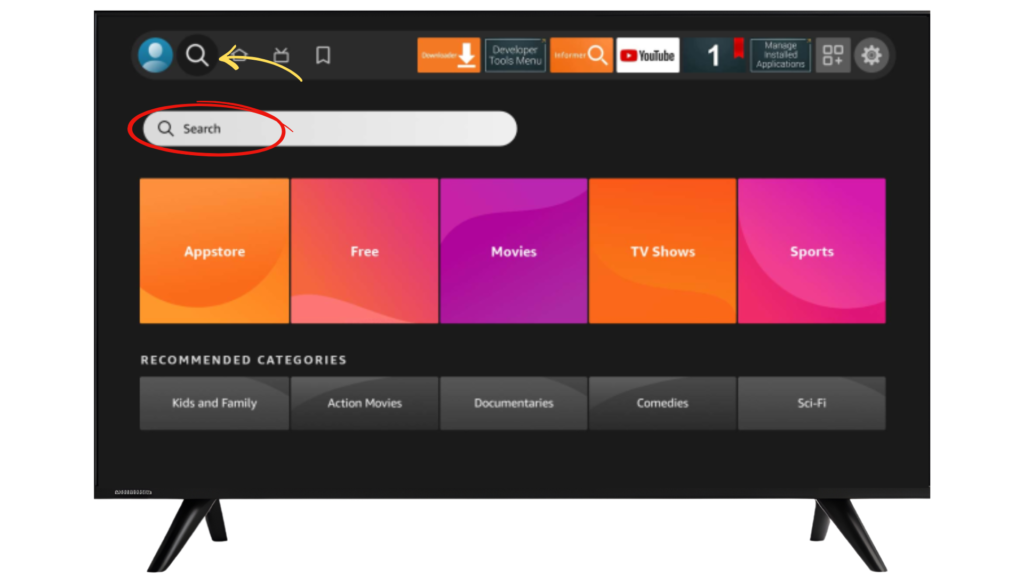Switch to the Movies category
The image size is (1024, 576).
[x=513, y=251]
